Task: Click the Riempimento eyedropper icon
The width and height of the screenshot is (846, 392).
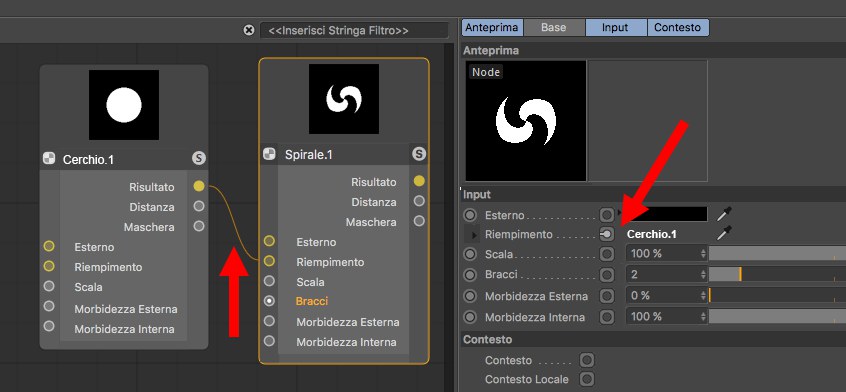Action: point(724,233)
